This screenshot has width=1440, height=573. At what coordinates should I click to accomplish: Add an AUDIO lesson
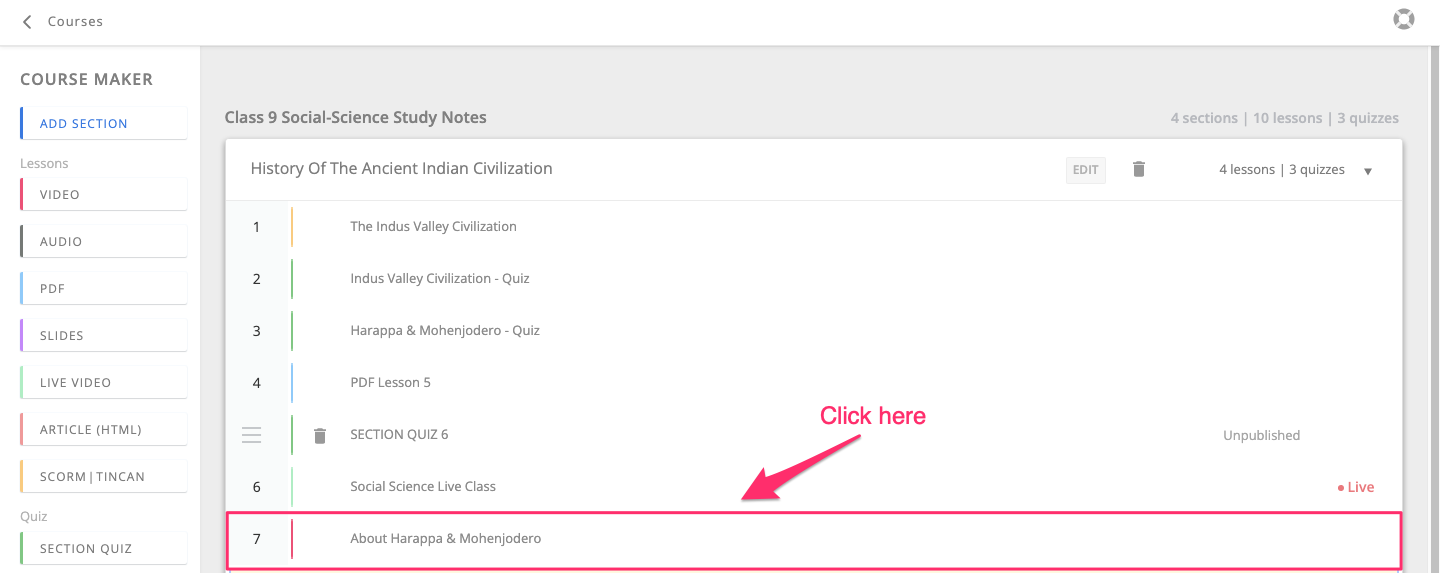(104, 242)
